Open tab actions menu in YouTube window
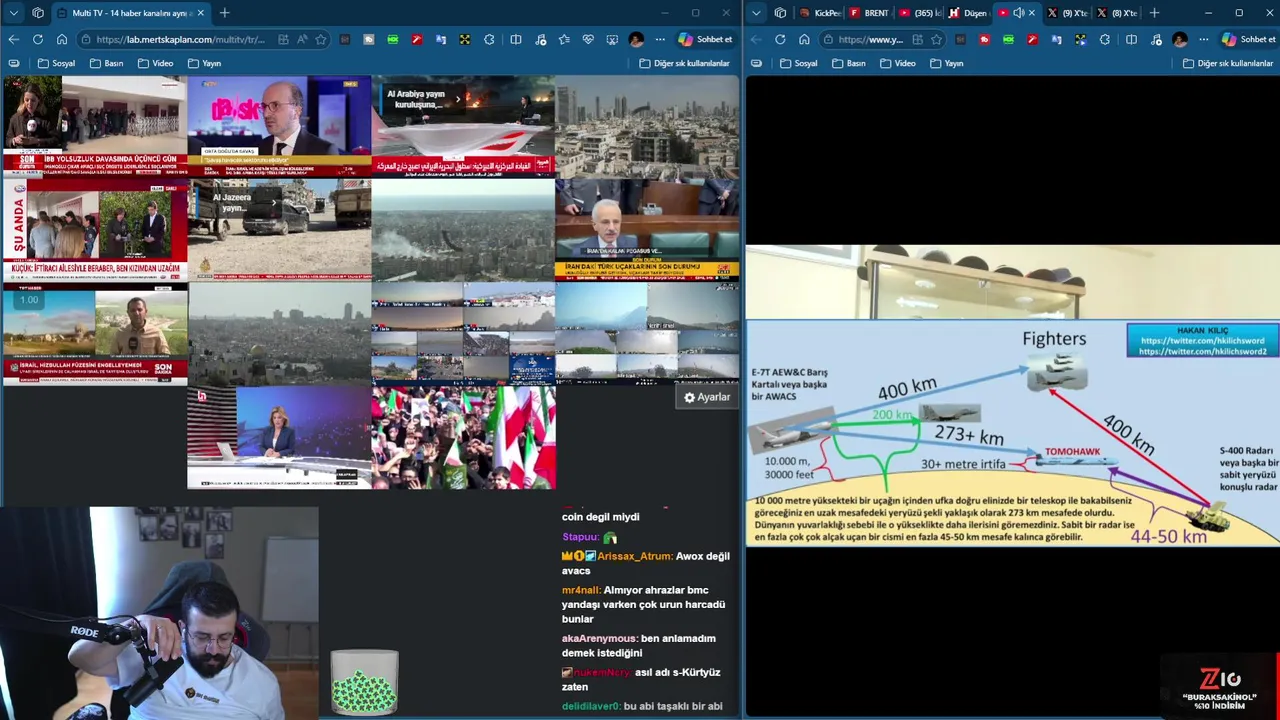The width and height of the screenshot is (1280, 720). [x=756, y=13]
